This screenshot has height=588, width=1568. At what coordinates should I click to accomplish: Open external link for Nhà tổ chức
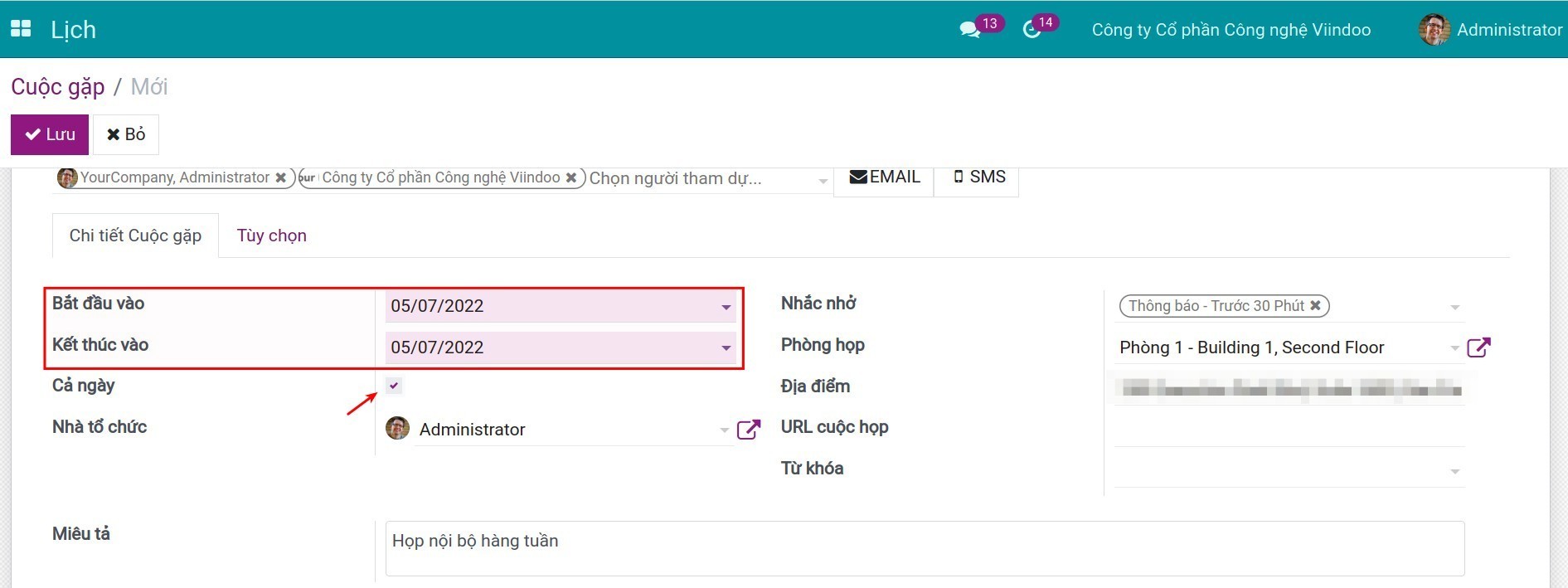pyautogui.click(x=748, y=430)
